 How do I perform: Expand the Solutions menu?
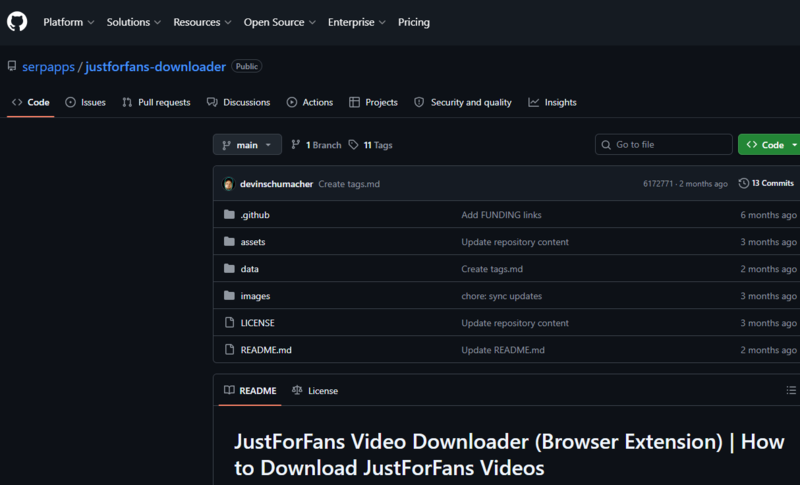click(134, 22)
